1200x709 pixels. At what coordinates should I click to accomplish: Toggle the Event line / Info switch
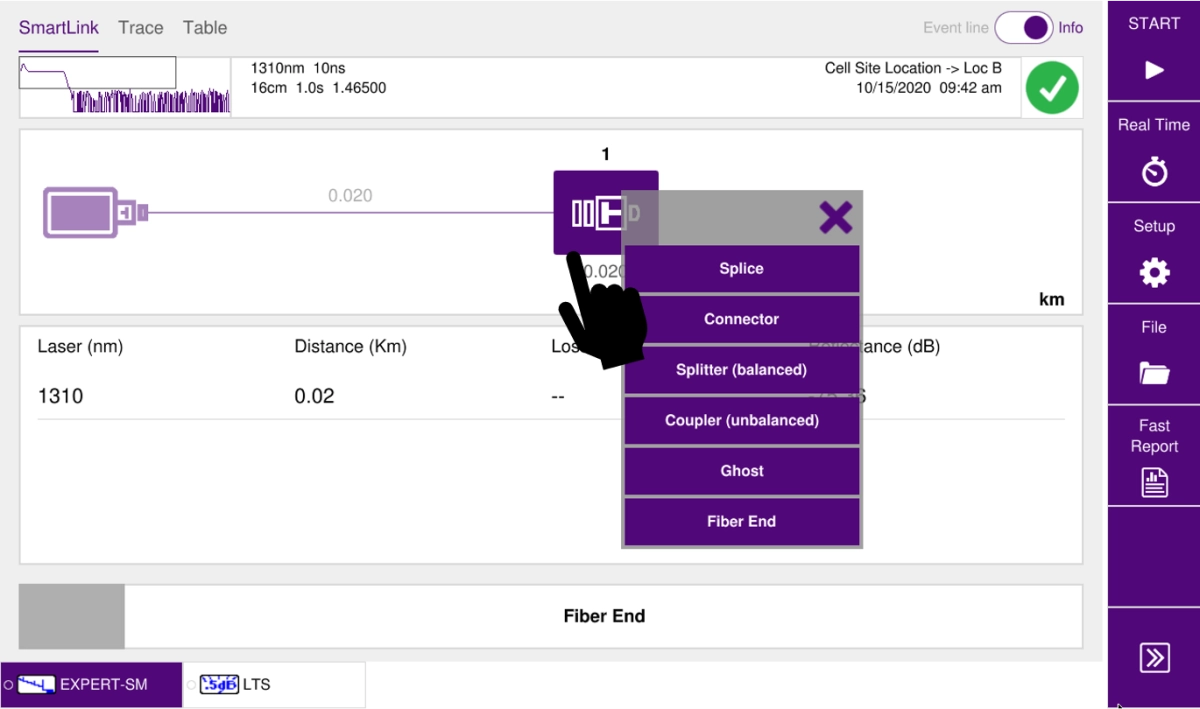[x=1023, y=28]
